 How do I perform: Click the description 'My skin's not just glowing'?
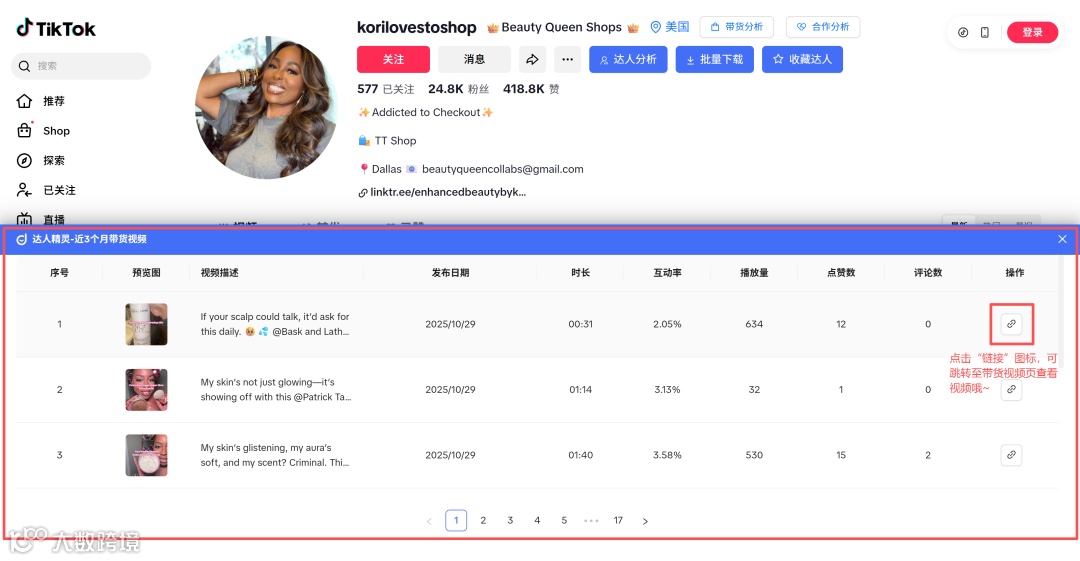coord(276,389)
